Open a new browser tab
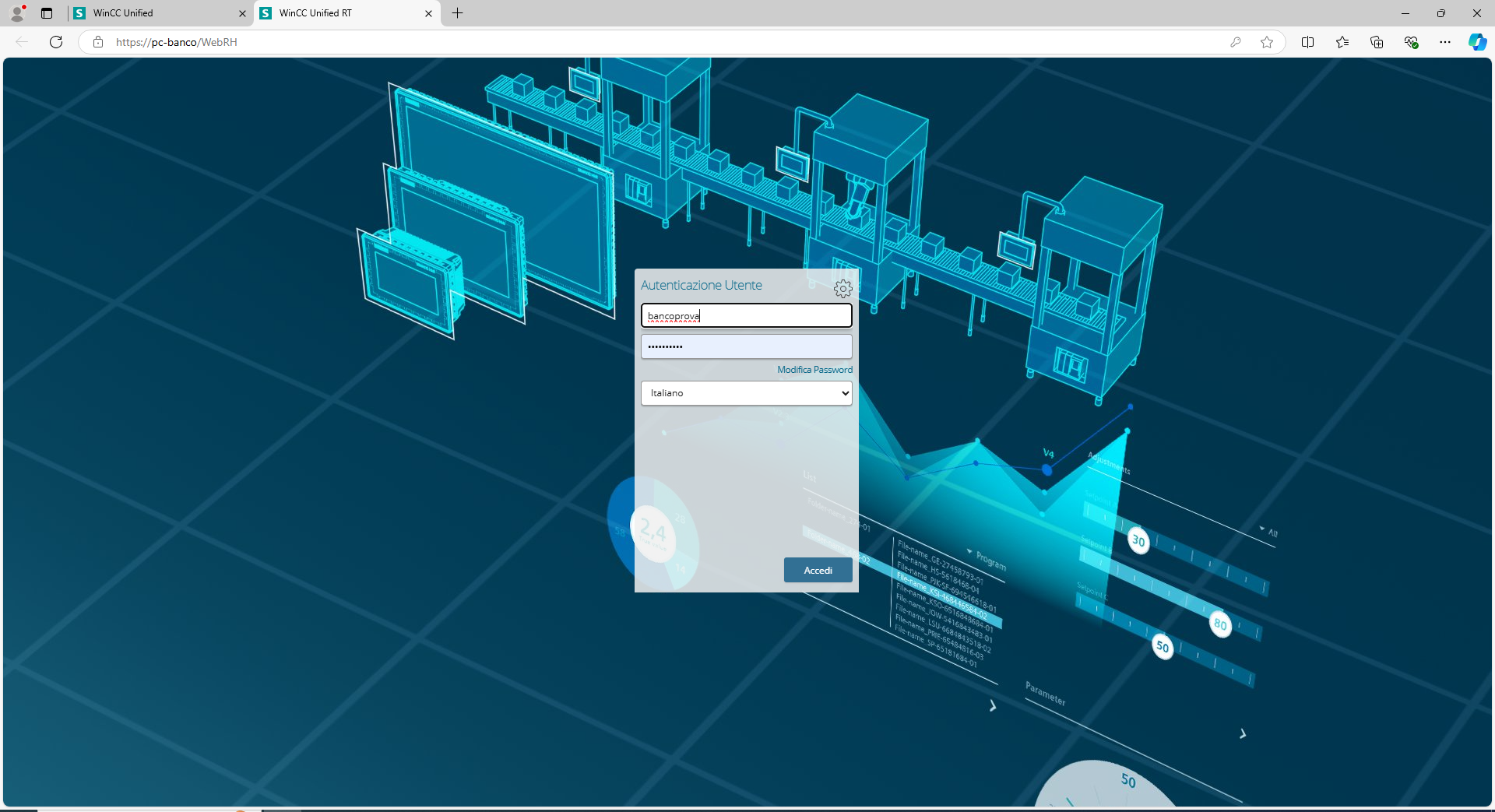The height and width of the screenshot is (812, 1495). point(457,13)
